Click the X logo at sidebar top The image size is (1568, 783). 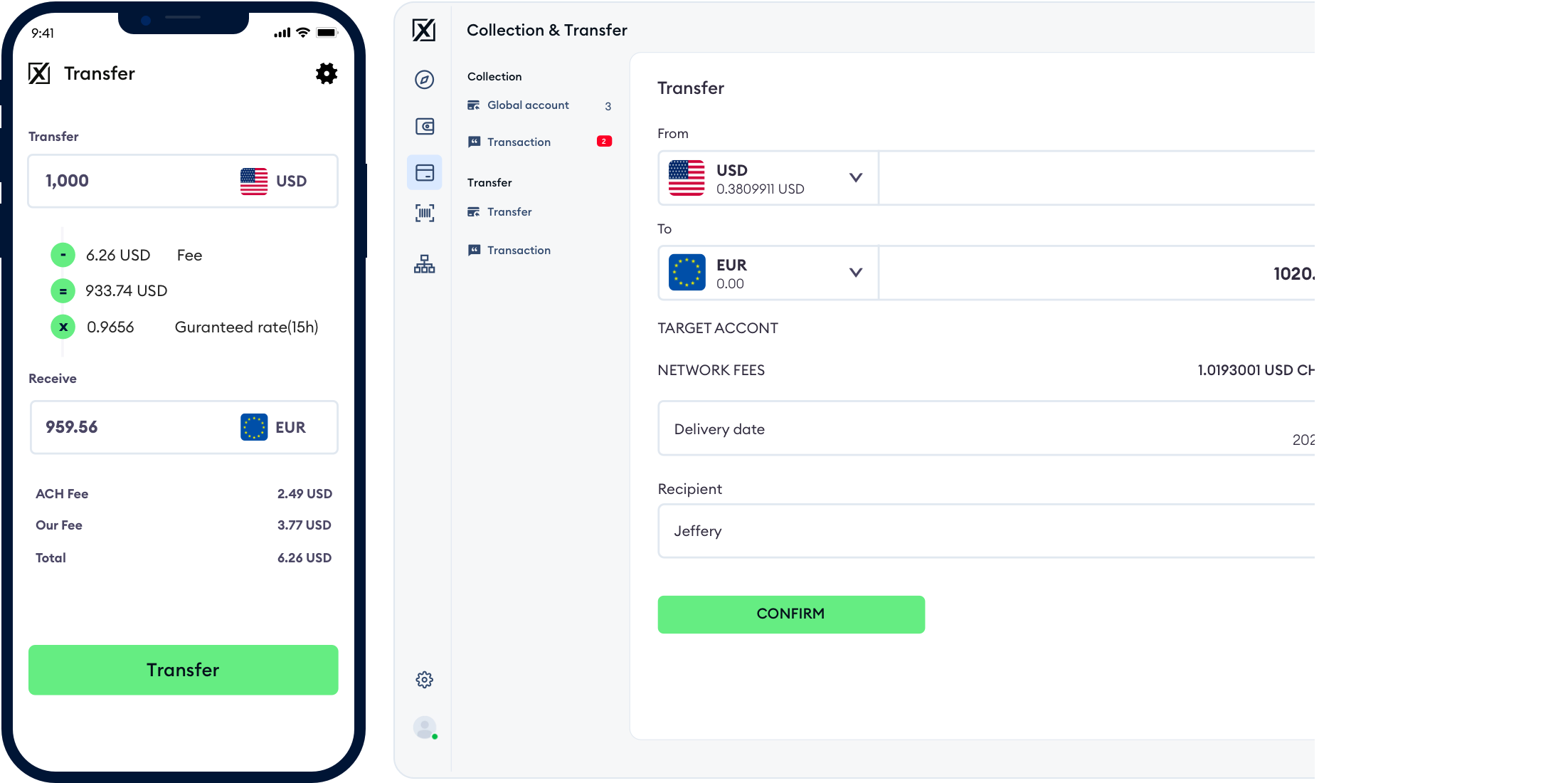pyautogui.click(x=424, y=30)
